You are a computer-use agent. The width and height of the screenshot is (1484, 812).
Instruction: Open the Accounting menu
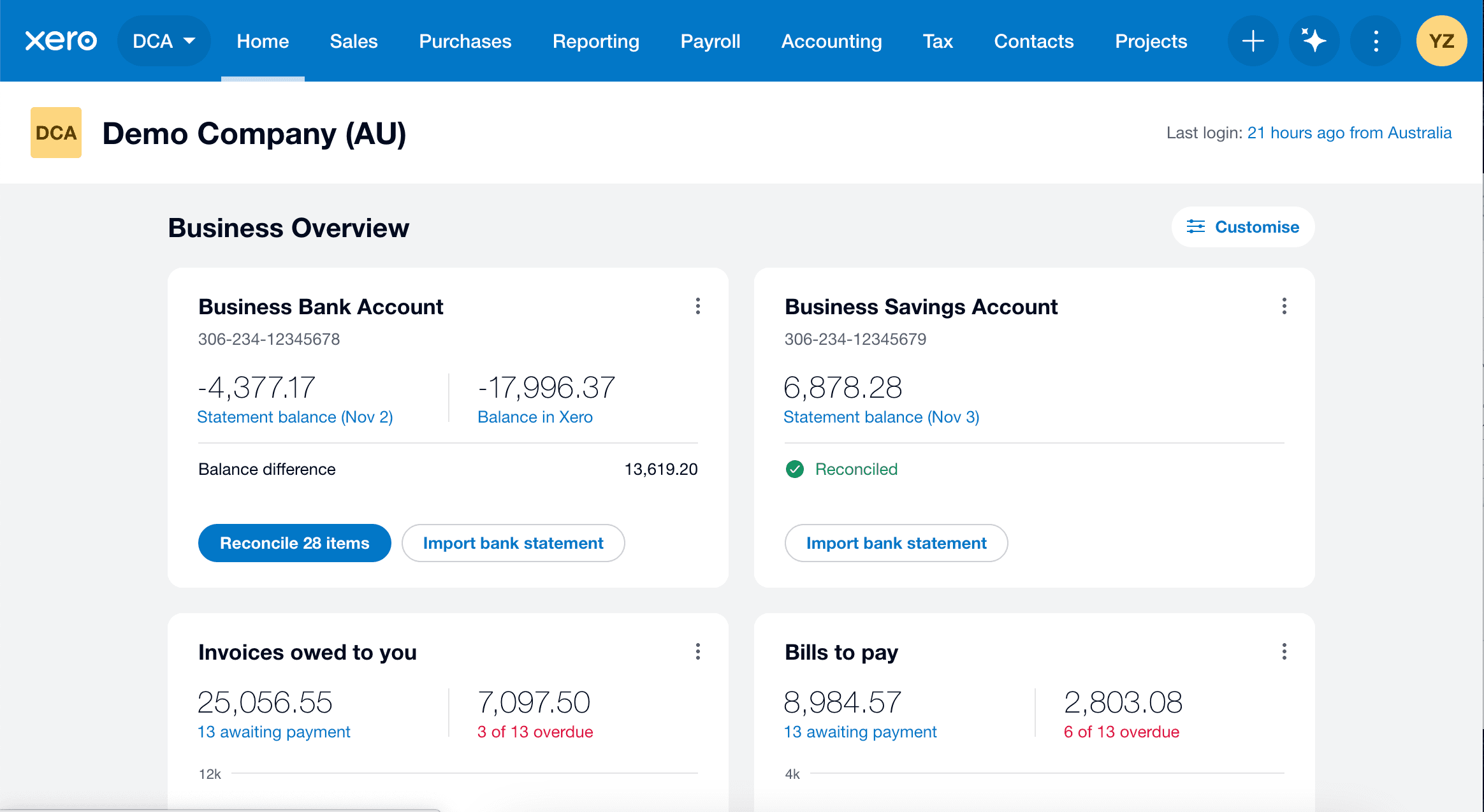[x=831, y=41]
